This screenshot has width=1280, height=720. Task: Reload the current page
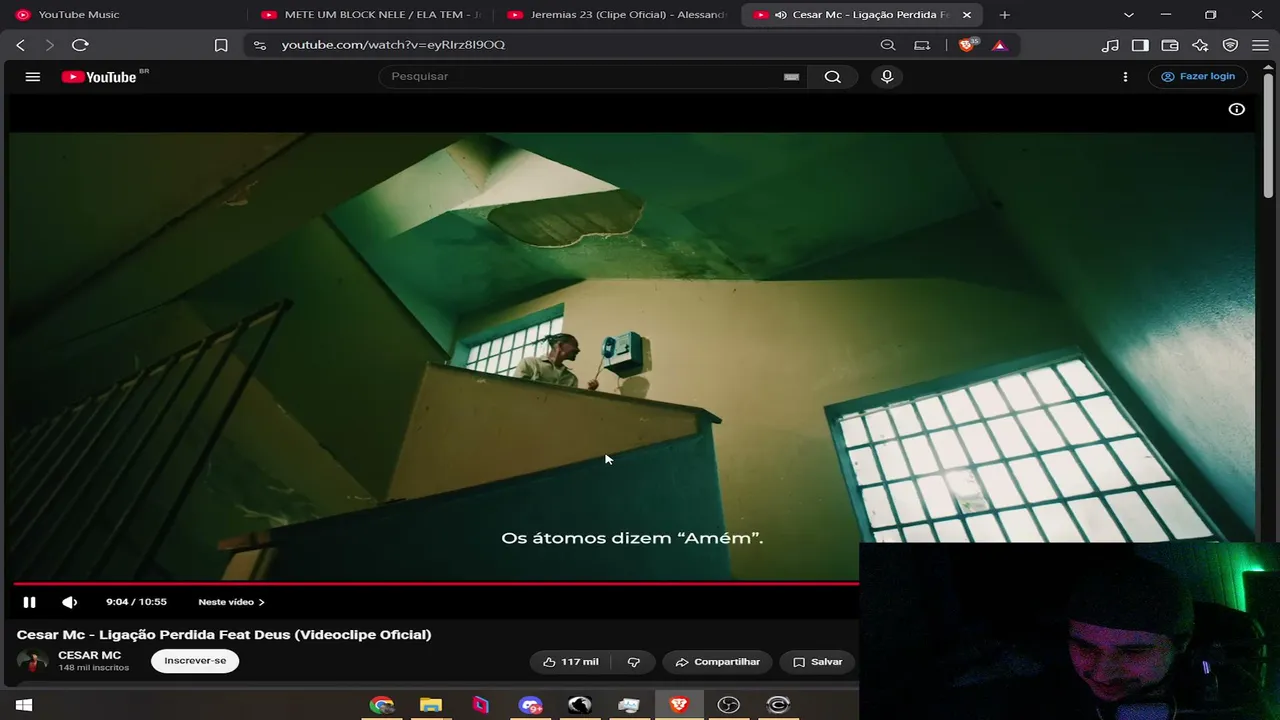[x=81, y=45]
